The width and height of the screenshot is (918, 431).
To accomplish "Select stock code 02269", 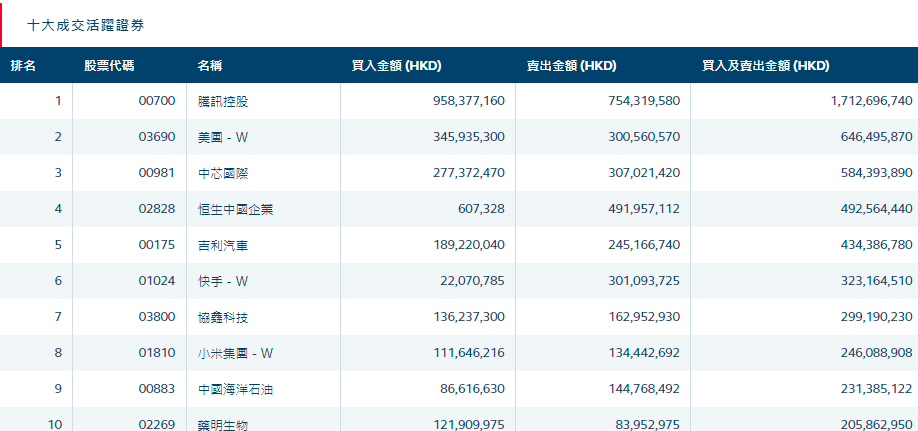I will click(157, 425).
